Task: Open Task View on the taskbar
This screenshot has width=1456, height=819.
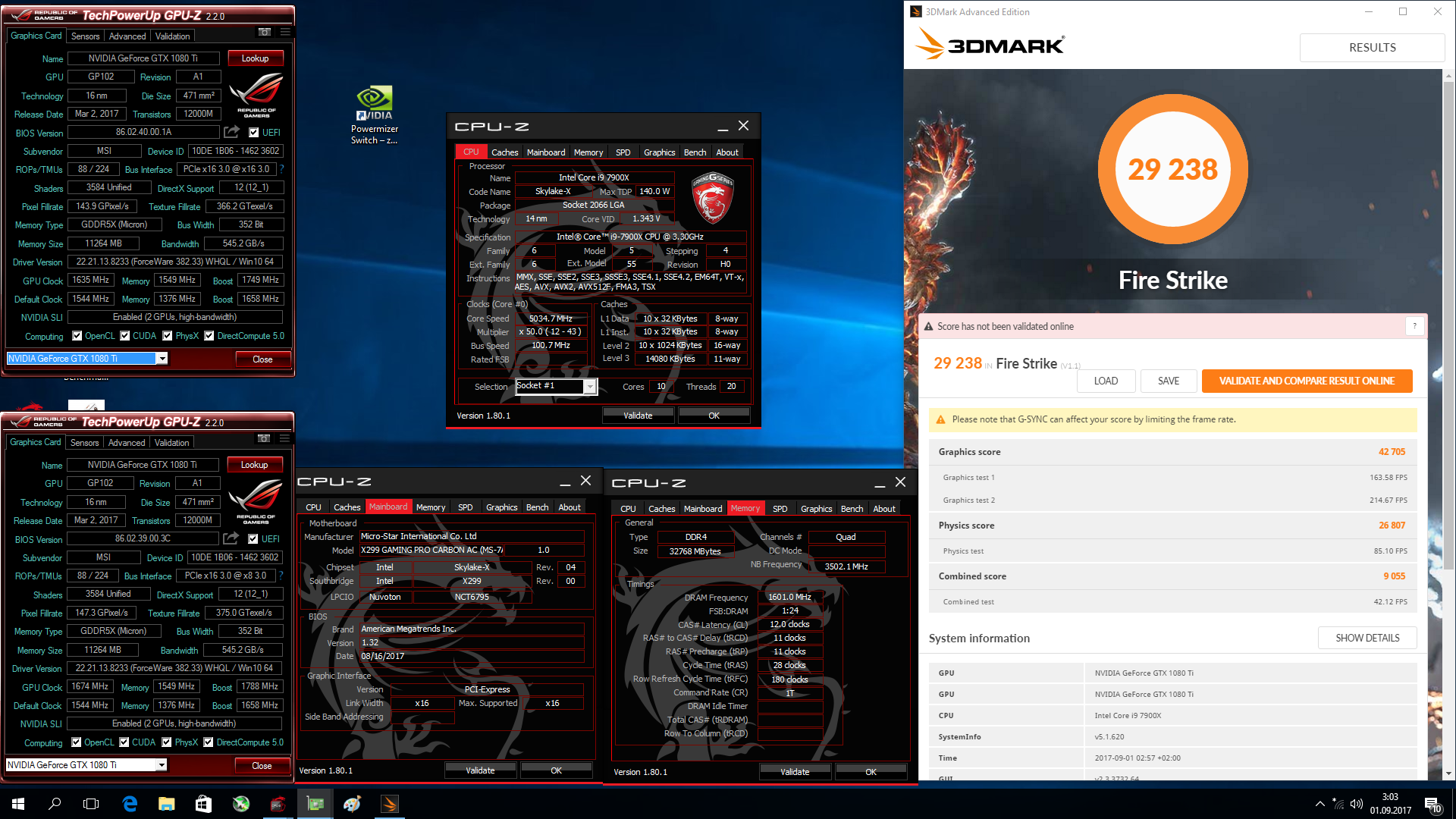Action: (91, 804)
